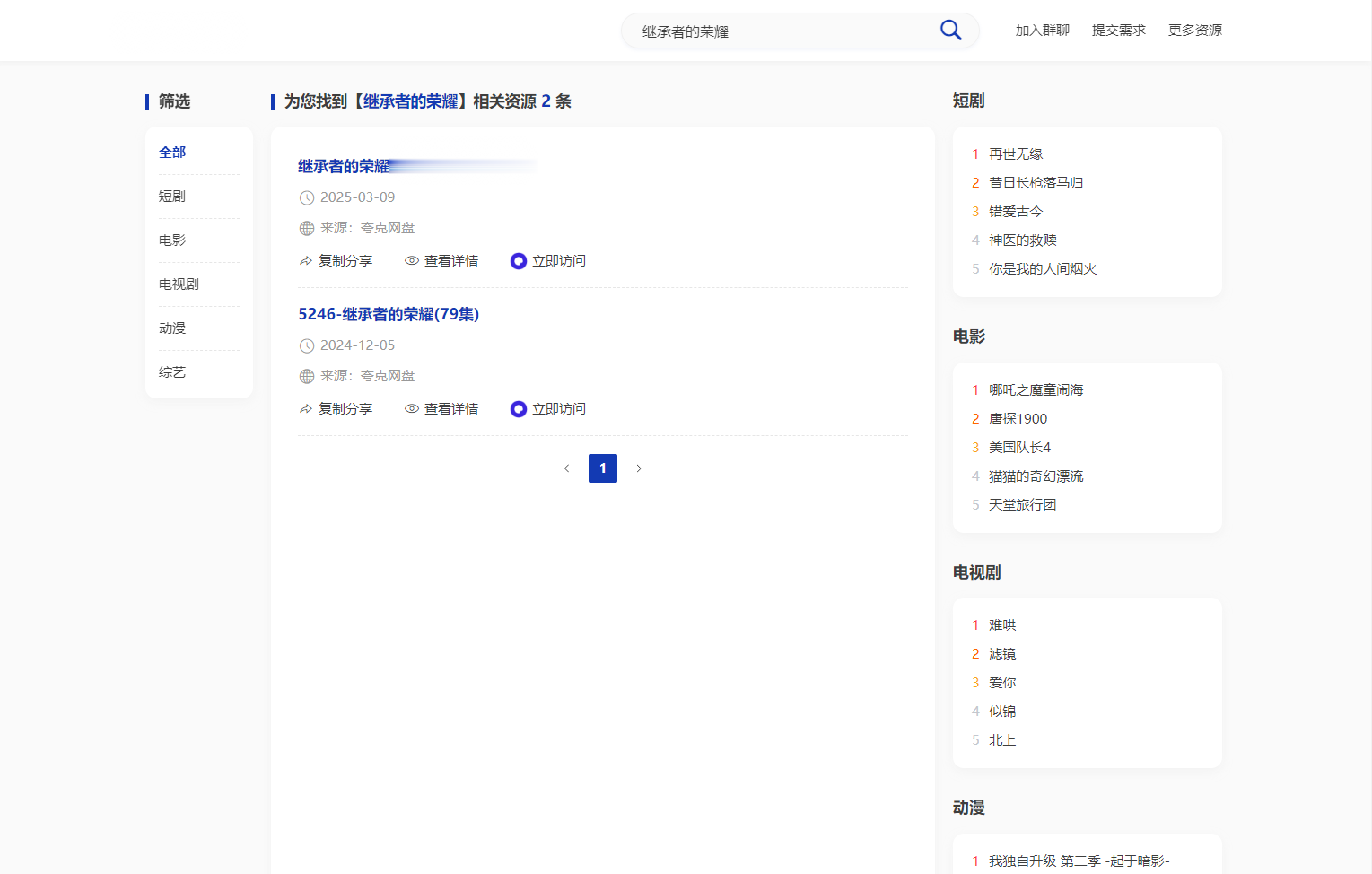Viewport: 1372px width, 874px height.
Task: Click the search magnifier icon
Action: 949,30
